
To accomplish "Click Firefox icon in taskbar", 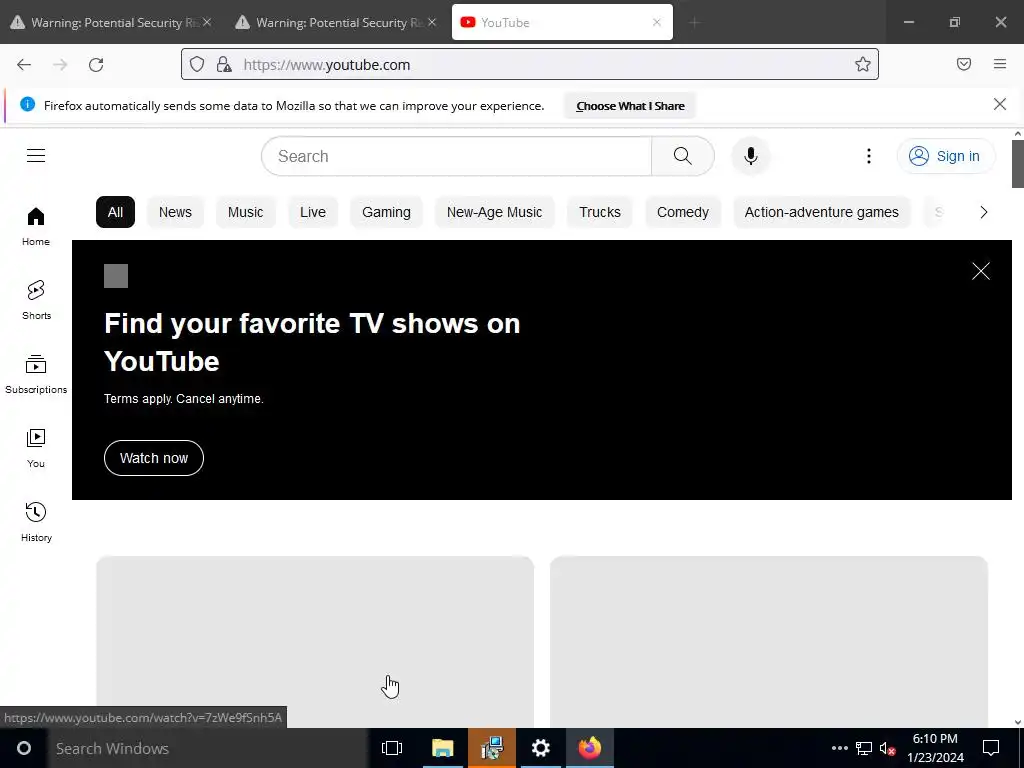I will (590, 748).
